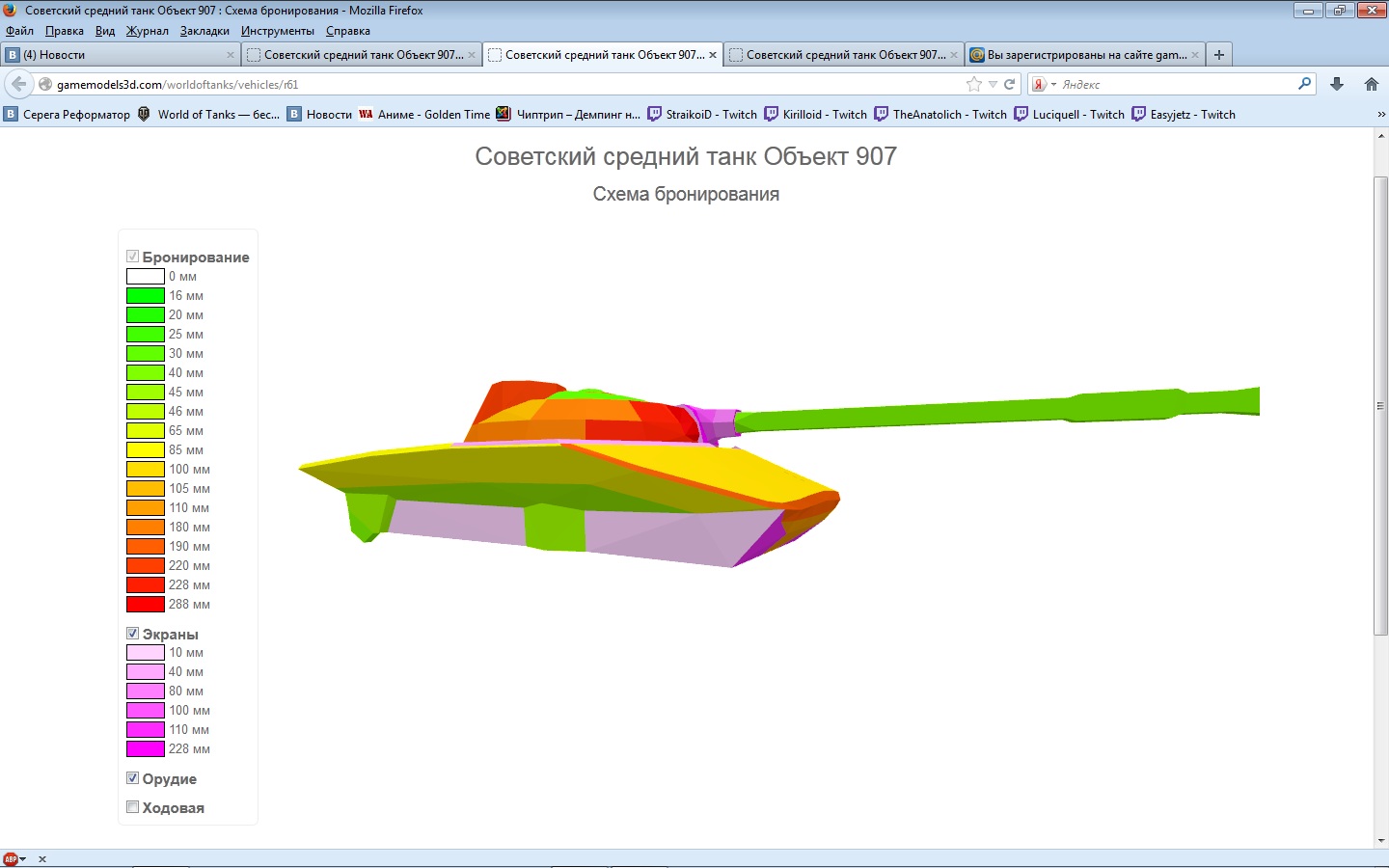This screenshot has width=1389, height=868.
Task: Open the Закладки menu
Action: click(x=204, y=31)
